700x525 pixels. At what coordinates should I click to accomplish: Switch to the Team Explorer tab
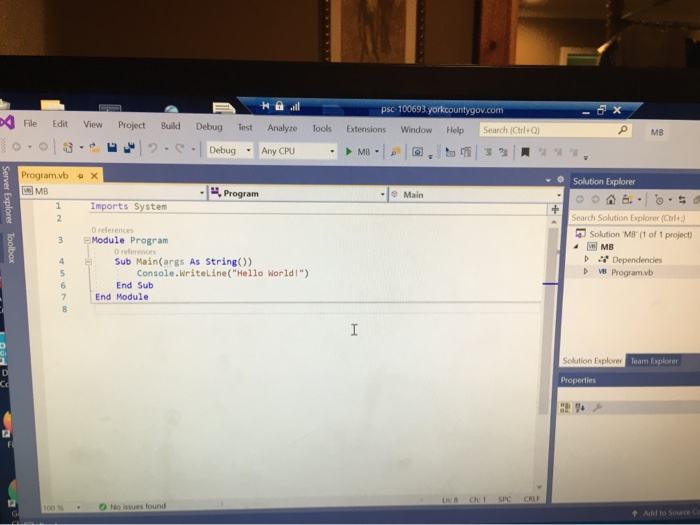[x=654, y=361]
